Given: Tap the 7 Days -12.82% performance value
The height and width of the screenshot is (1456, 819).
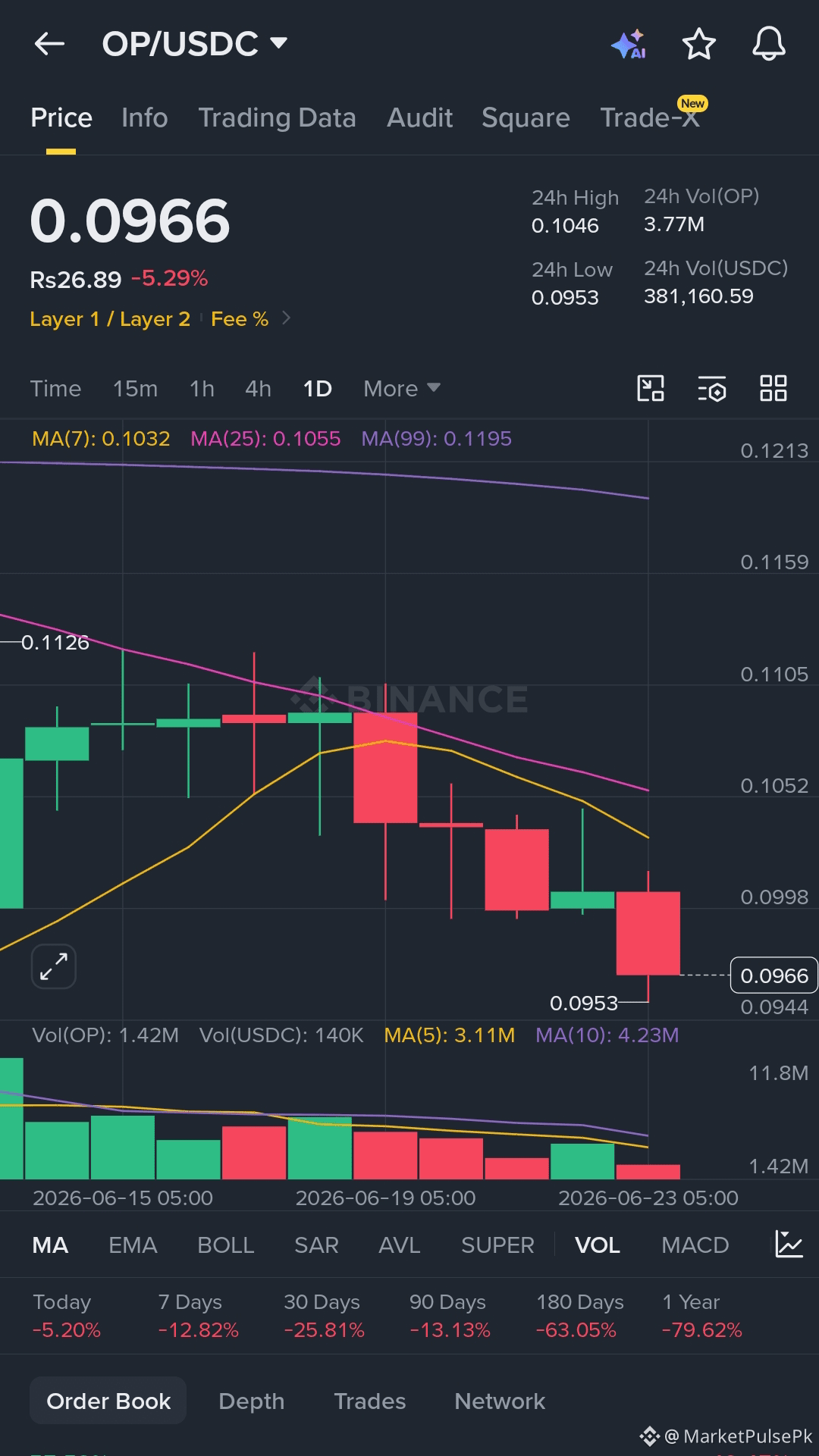Looking at the screenshot, I should pyautogui.click(x=199, y=1330).
